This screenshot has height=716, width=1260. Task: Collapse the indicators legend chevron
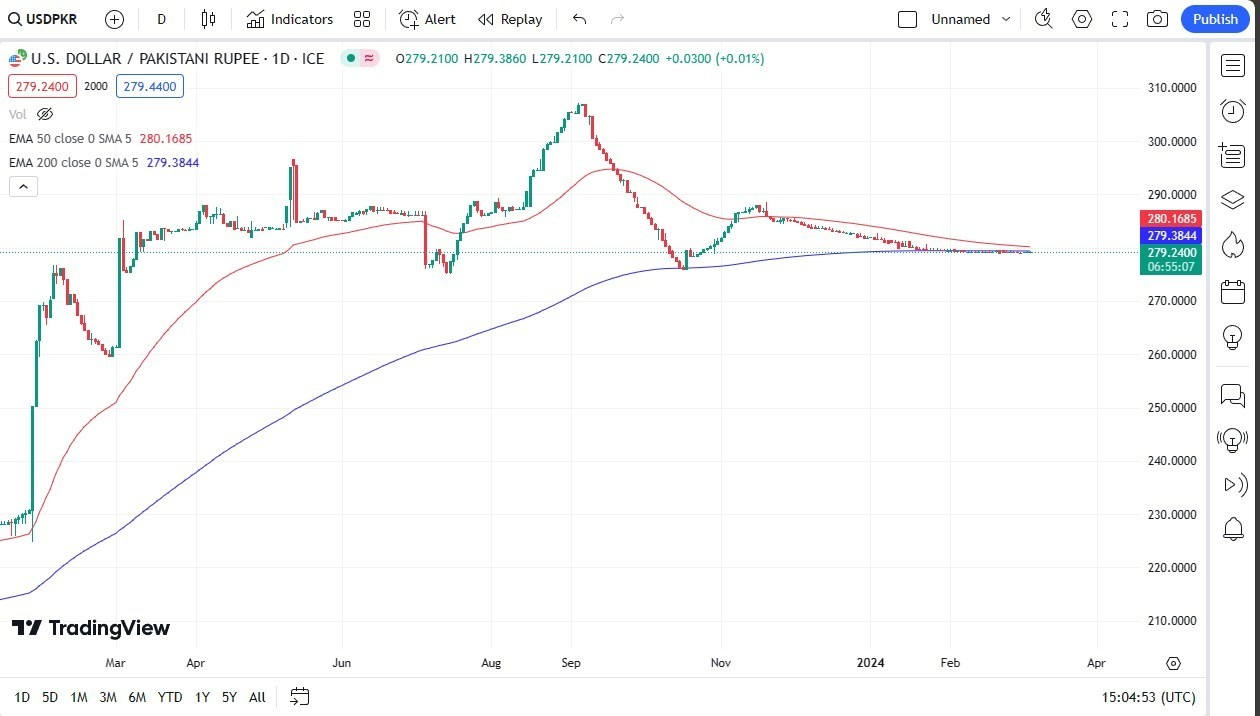[x=23, y=186]
